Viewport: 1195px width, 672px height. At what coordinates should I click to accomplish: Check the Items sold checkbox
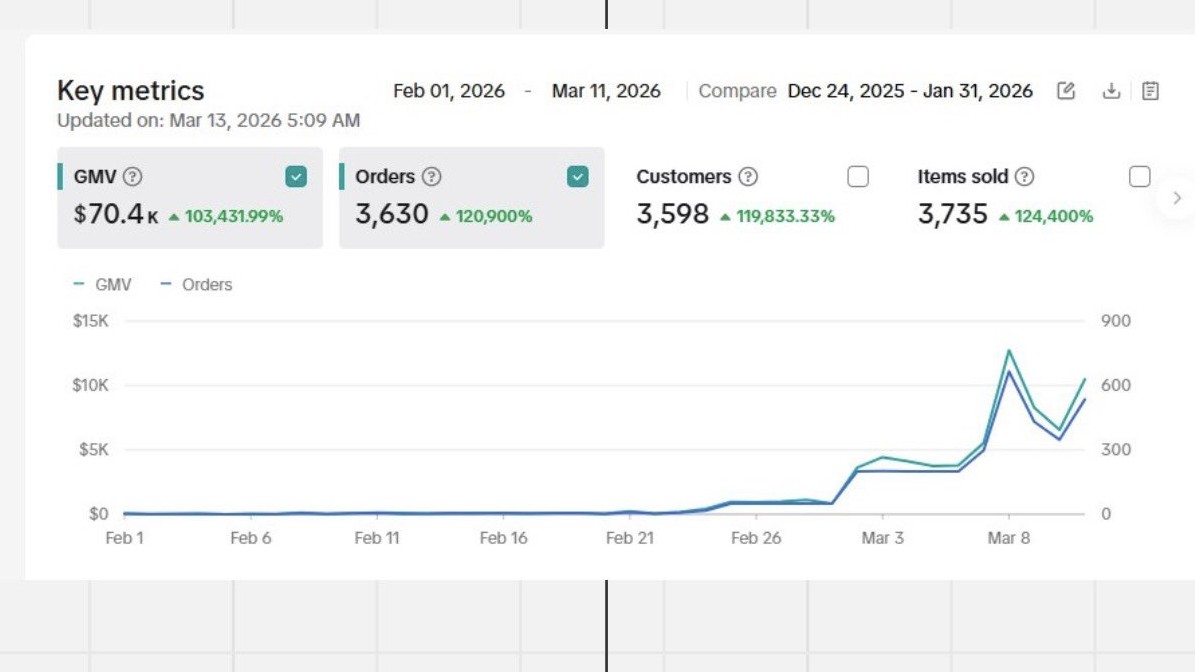tap(1140, 177)
